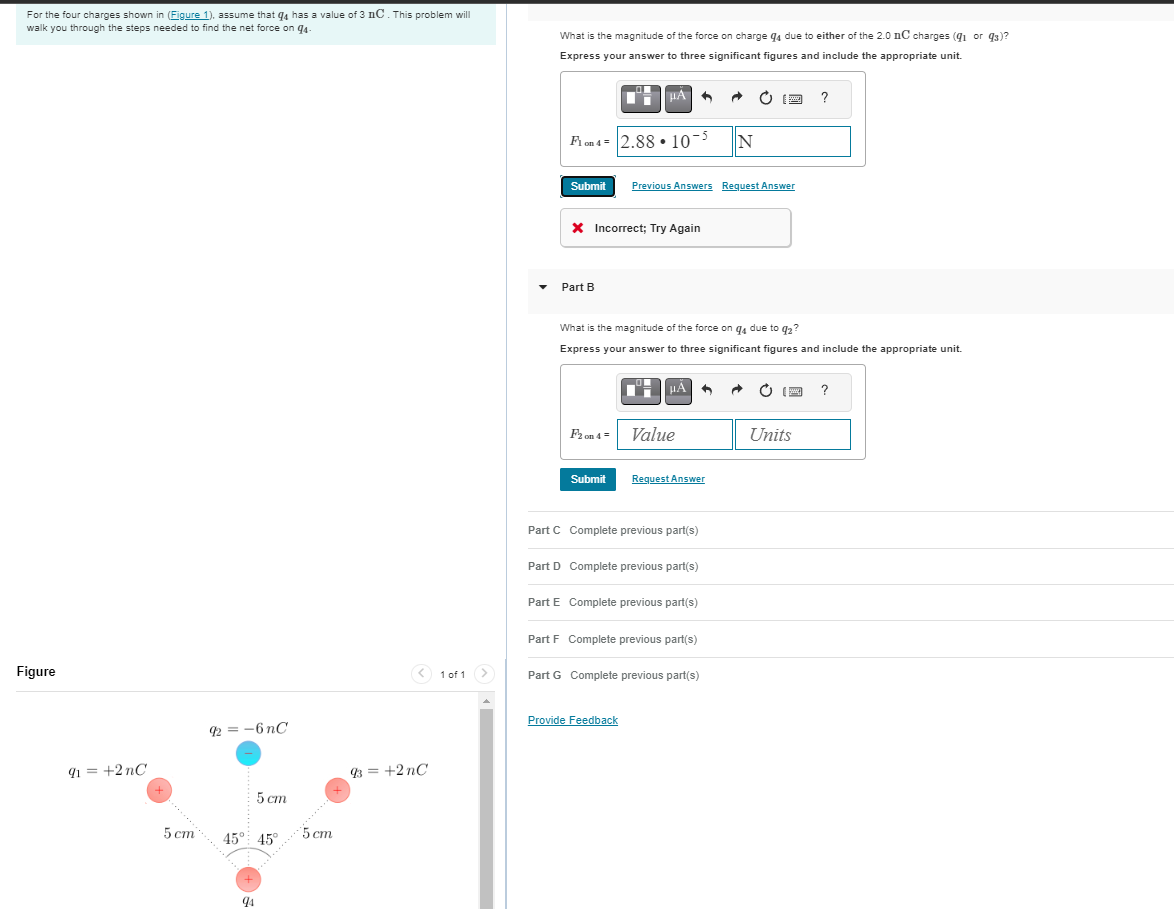The image size is (1174, 909).
Task: Open symbols µÅ button in Part A toolbar
Action: 678,98
